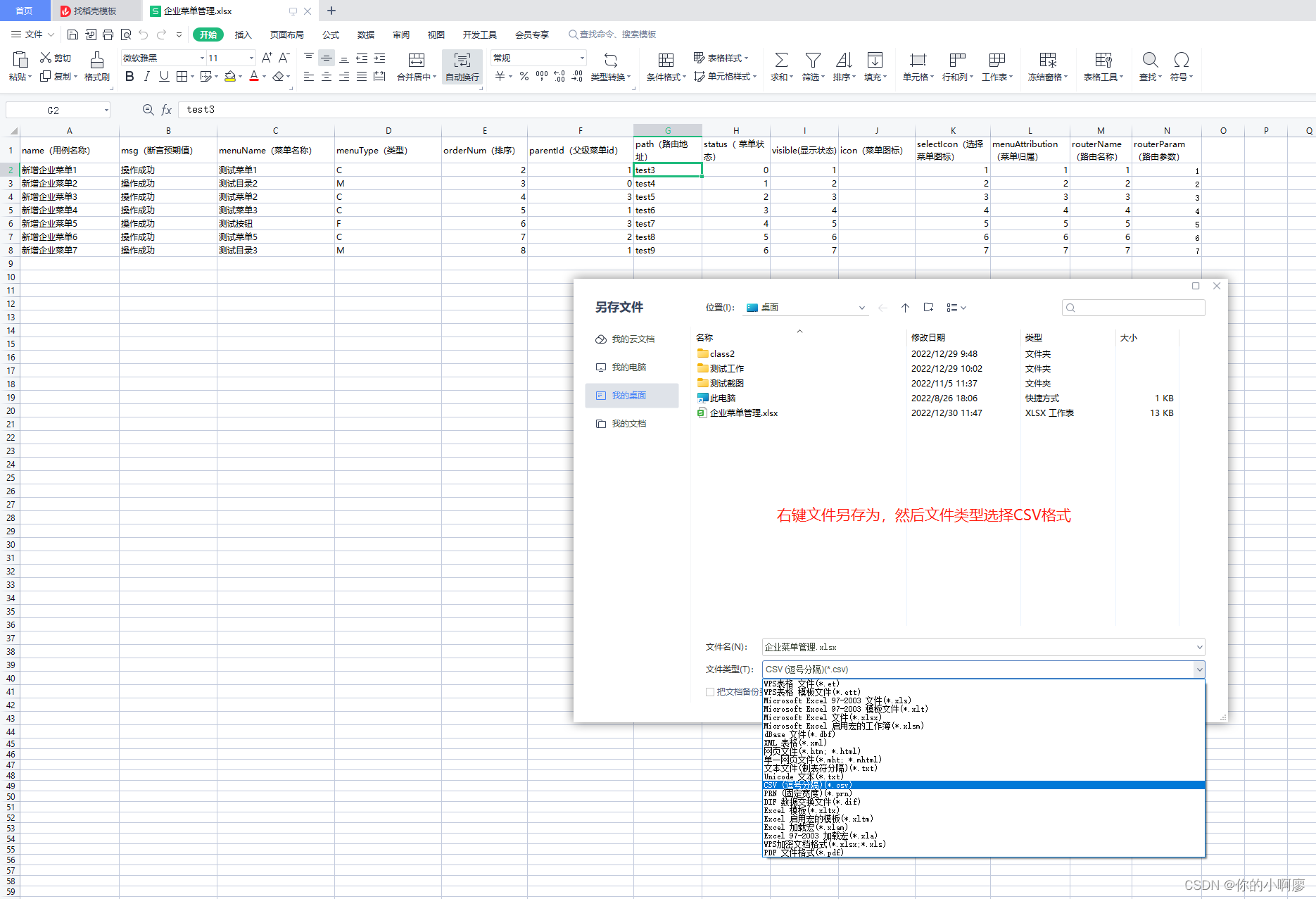Viewport: 1316px width, 899px height.
Task: Click the Print icon in the quick toolbar
Action: click(x=108, y=34)
